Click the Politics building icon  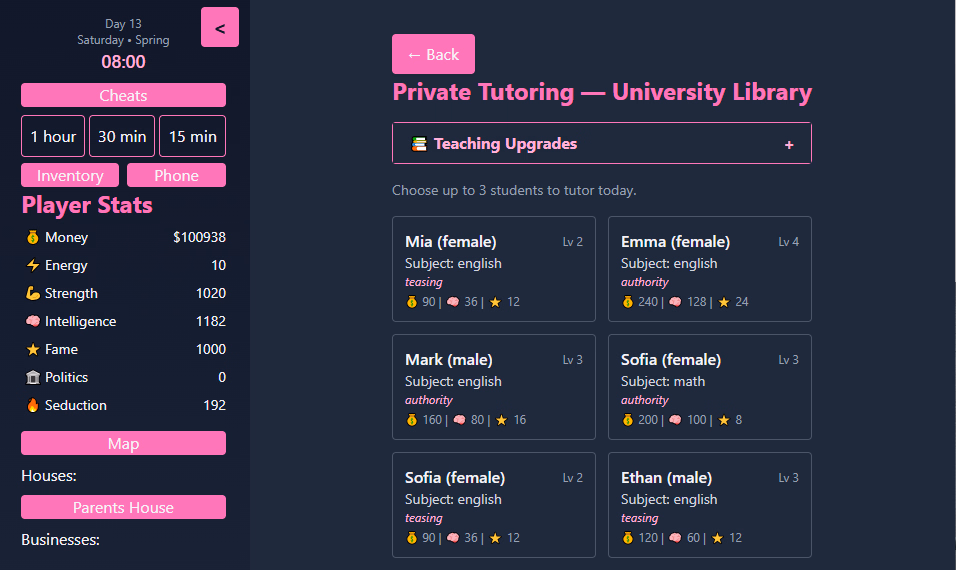33,378
